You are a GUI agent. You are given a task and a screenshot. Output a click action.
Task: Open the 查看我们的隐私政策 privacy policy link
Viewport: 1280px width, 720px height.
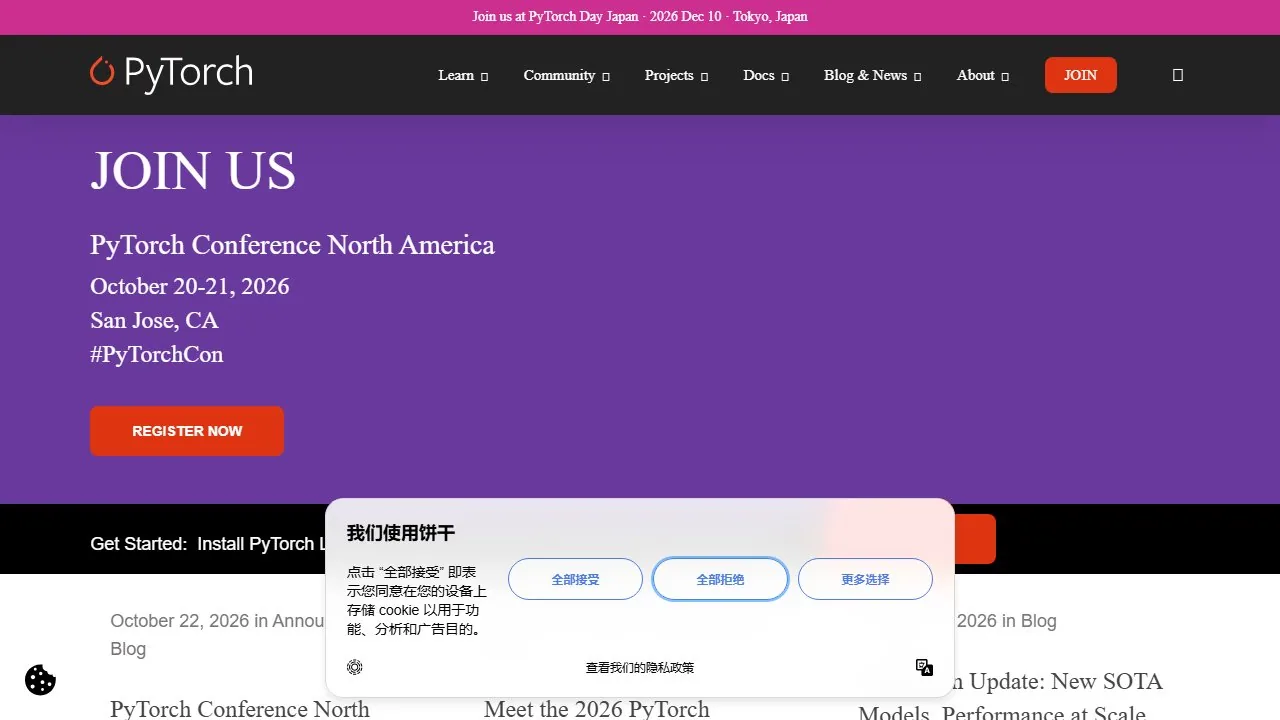(640, 667)
